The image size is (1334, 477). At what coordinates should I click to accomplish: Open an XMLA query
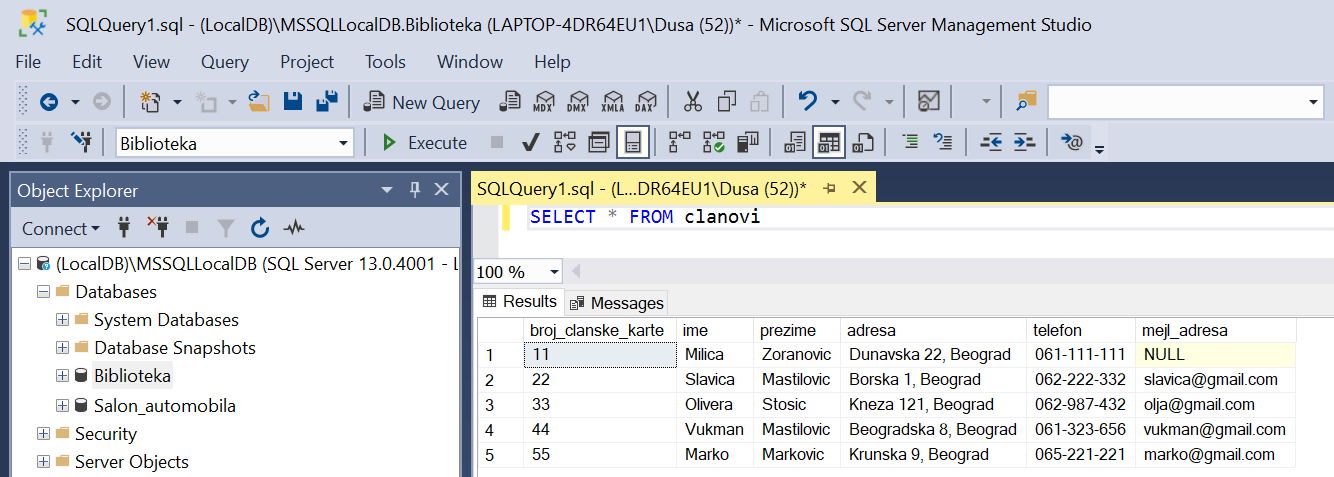612,101
